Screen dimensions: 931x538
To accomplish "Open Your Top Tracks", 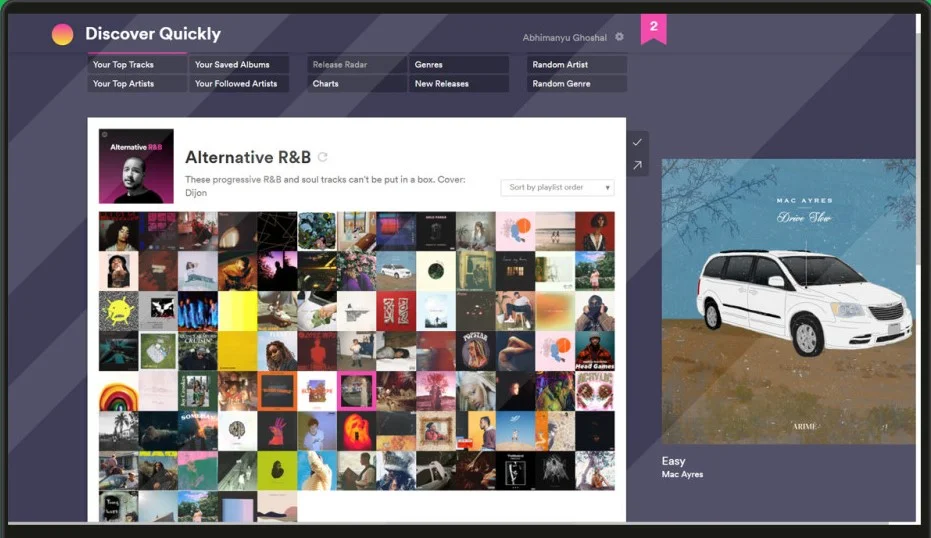I will click(137, 64).
